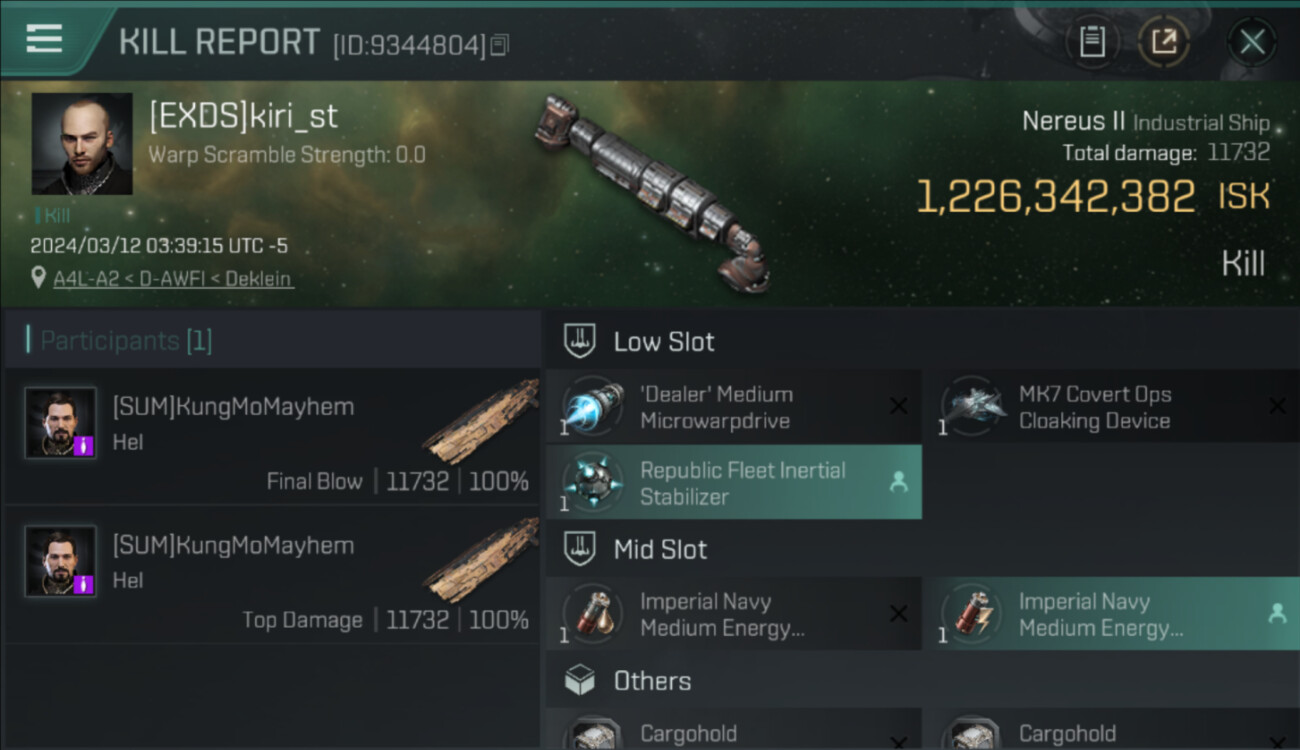Screen dimensions: 1300x750
Task: Click the Others section header
Action: point(652,681)
